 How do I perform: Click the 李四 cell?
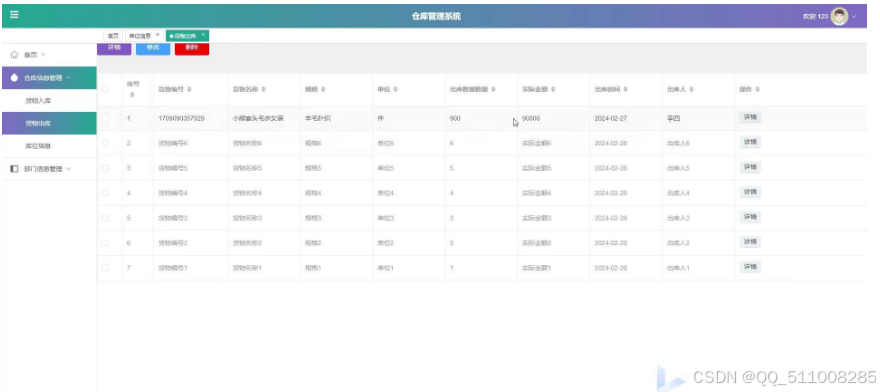pyautogui.click(x=673, y=118)
